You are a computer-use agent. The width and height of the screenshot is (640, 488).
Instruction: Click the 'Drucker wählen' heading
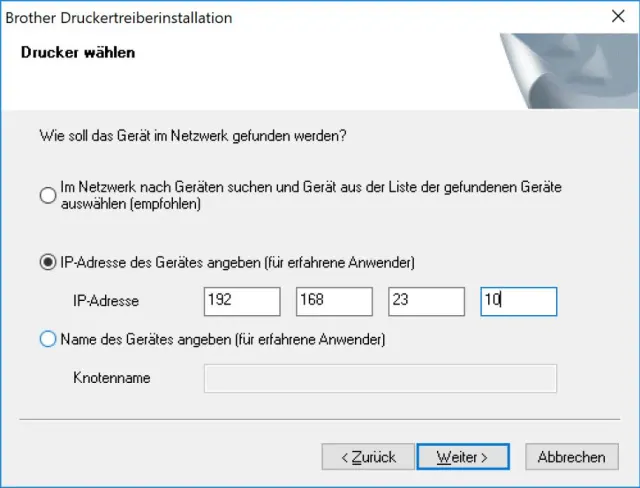(78, 52)
